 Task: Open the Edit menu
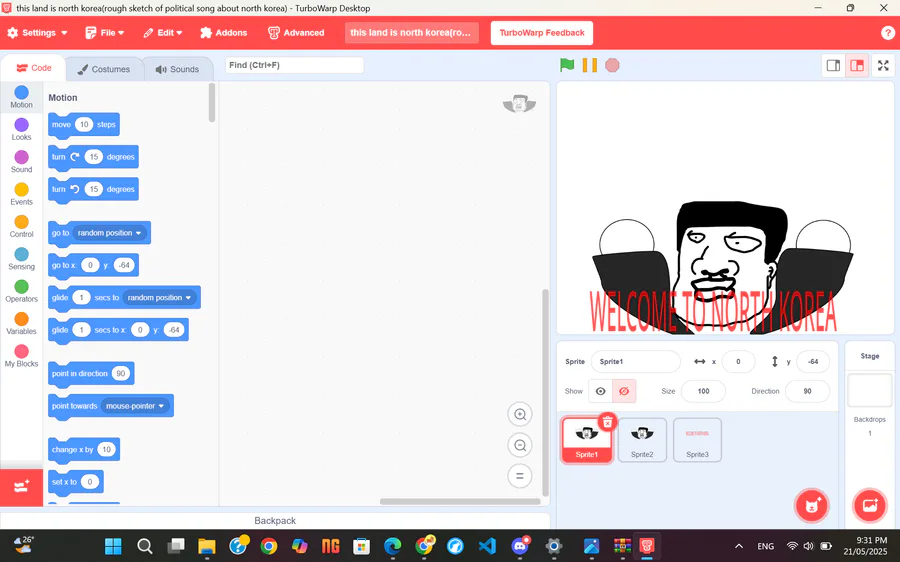[x=163, y=33]
